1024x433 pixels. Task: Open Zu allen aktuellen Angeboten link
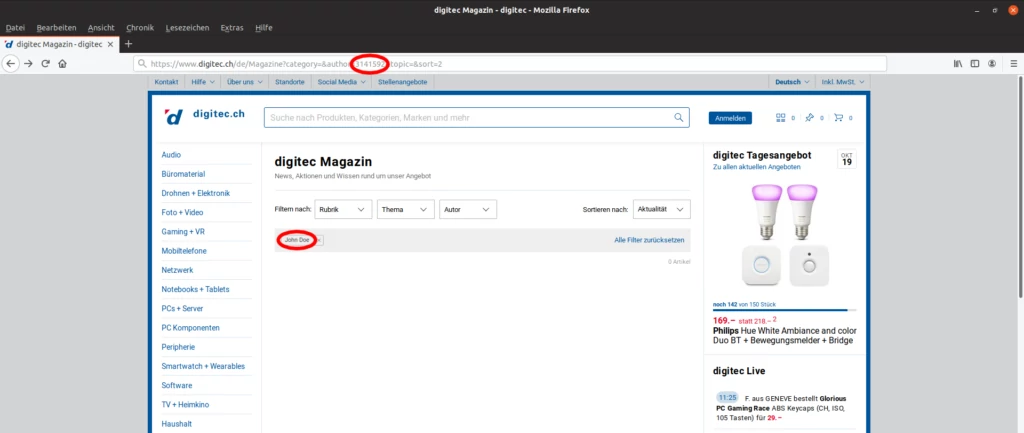[x=757, y=167]
